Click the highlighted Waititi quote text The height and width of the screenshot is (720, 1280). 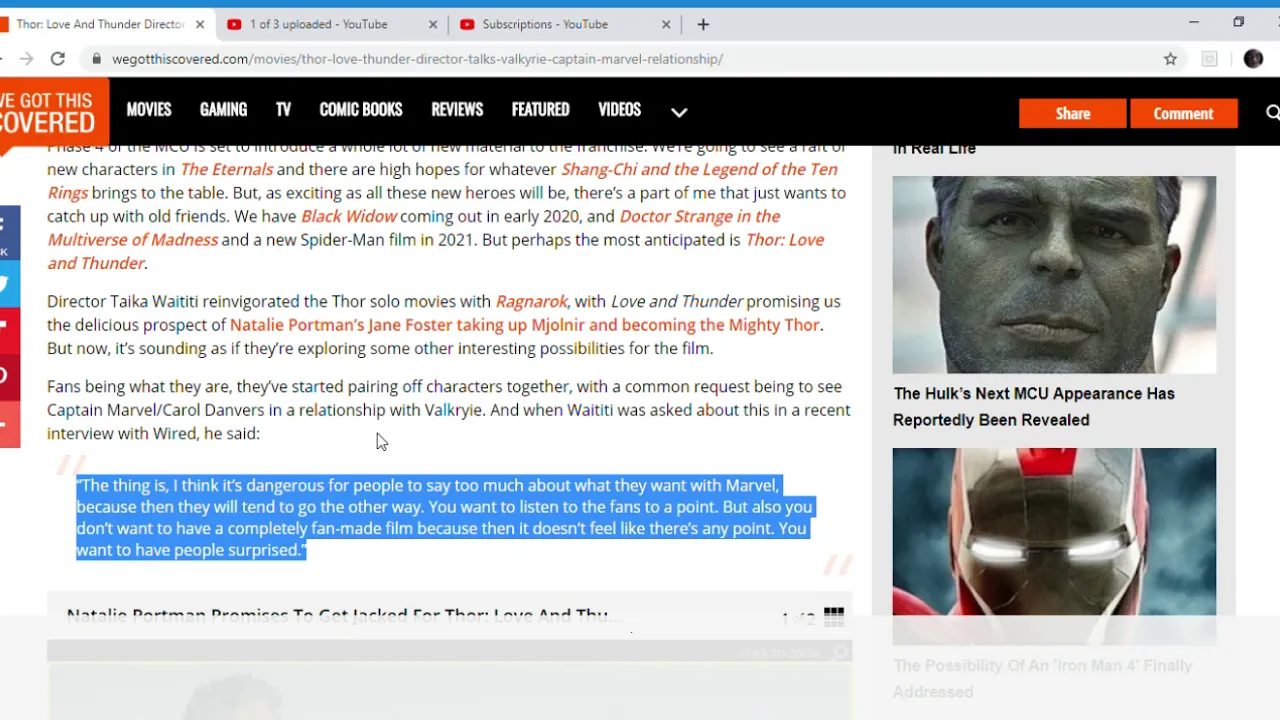pyautogui.click(x=444, y=517)
